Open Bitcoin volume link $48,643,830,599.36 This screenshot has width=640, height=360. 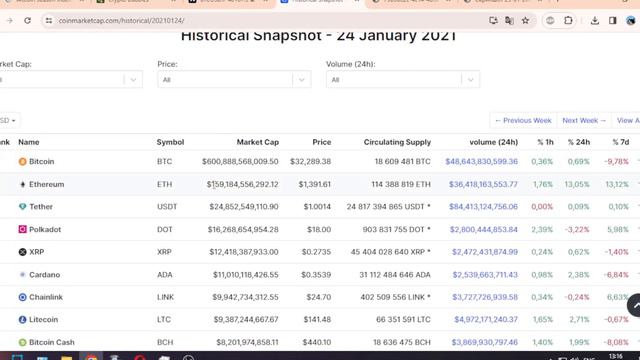(482, 162)
